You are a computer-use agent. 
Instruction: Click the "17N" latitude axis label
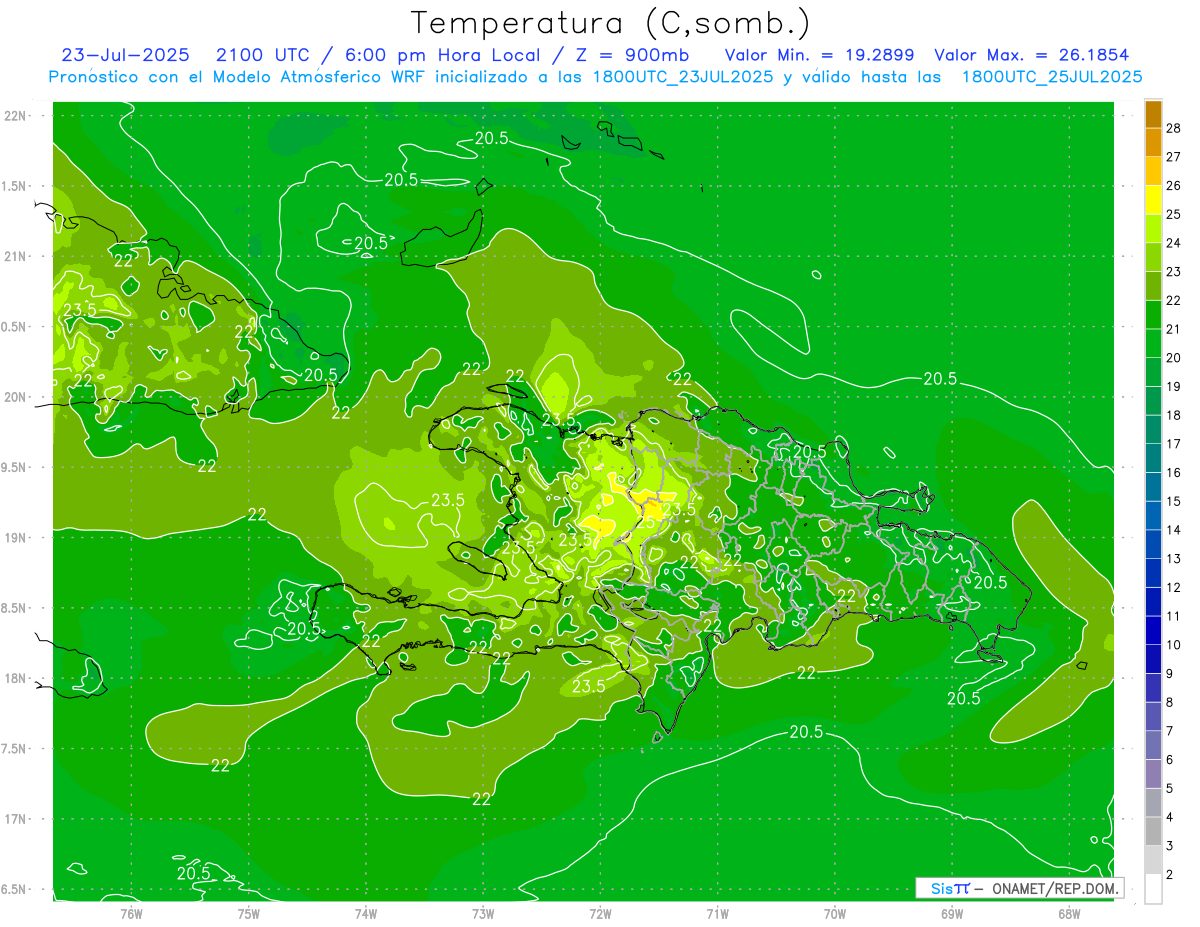[x=16, y=819]
